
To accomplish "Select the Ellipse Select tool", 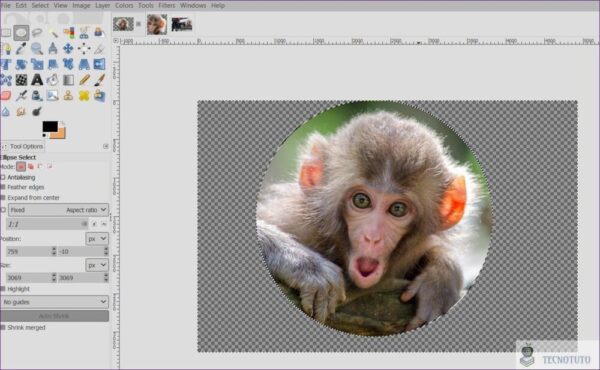I will 21,33.
